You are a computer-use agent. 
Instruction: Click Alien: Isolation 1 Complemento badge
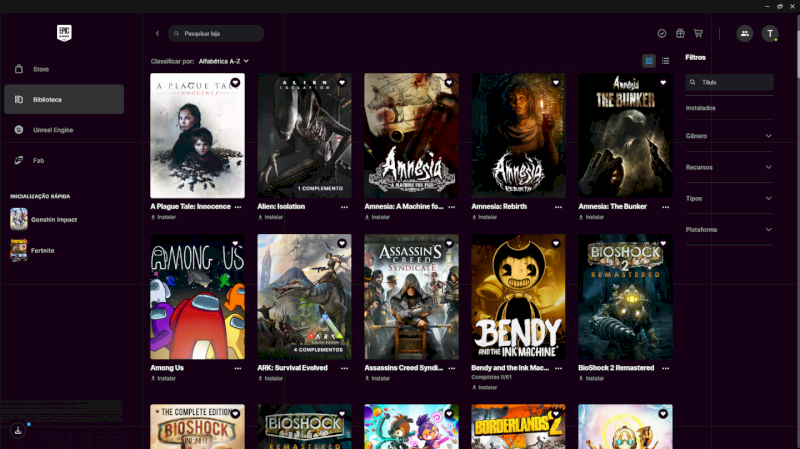pos(320,188)
